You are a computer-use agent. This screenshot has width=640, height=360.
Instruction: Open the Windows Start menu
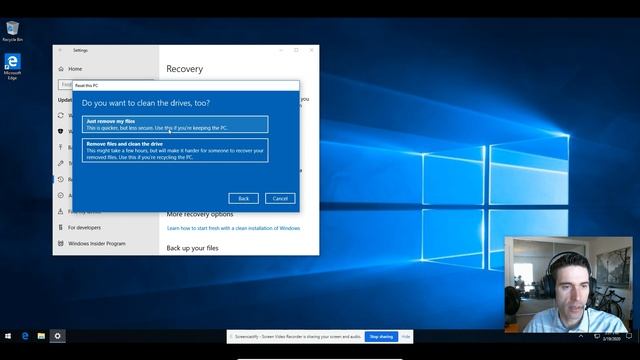pyautogui.click(x=8, y=336)
